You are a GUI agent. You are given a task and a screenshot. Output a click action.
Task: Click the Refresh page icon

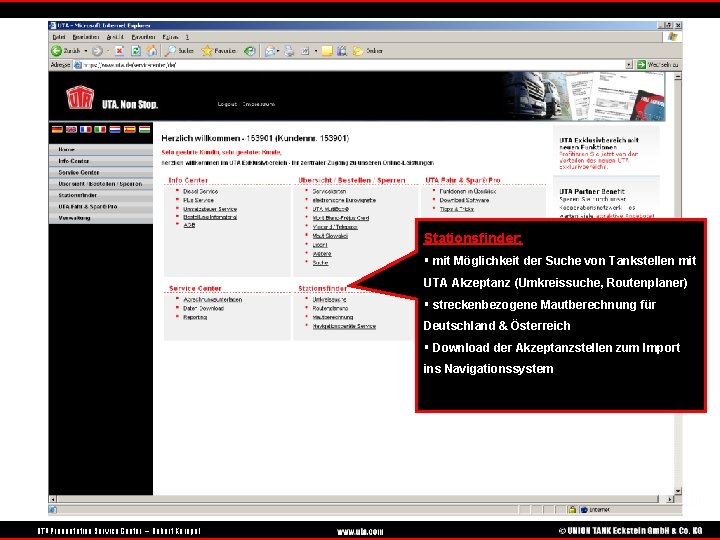pyautogui.click(x=136, y=51)
